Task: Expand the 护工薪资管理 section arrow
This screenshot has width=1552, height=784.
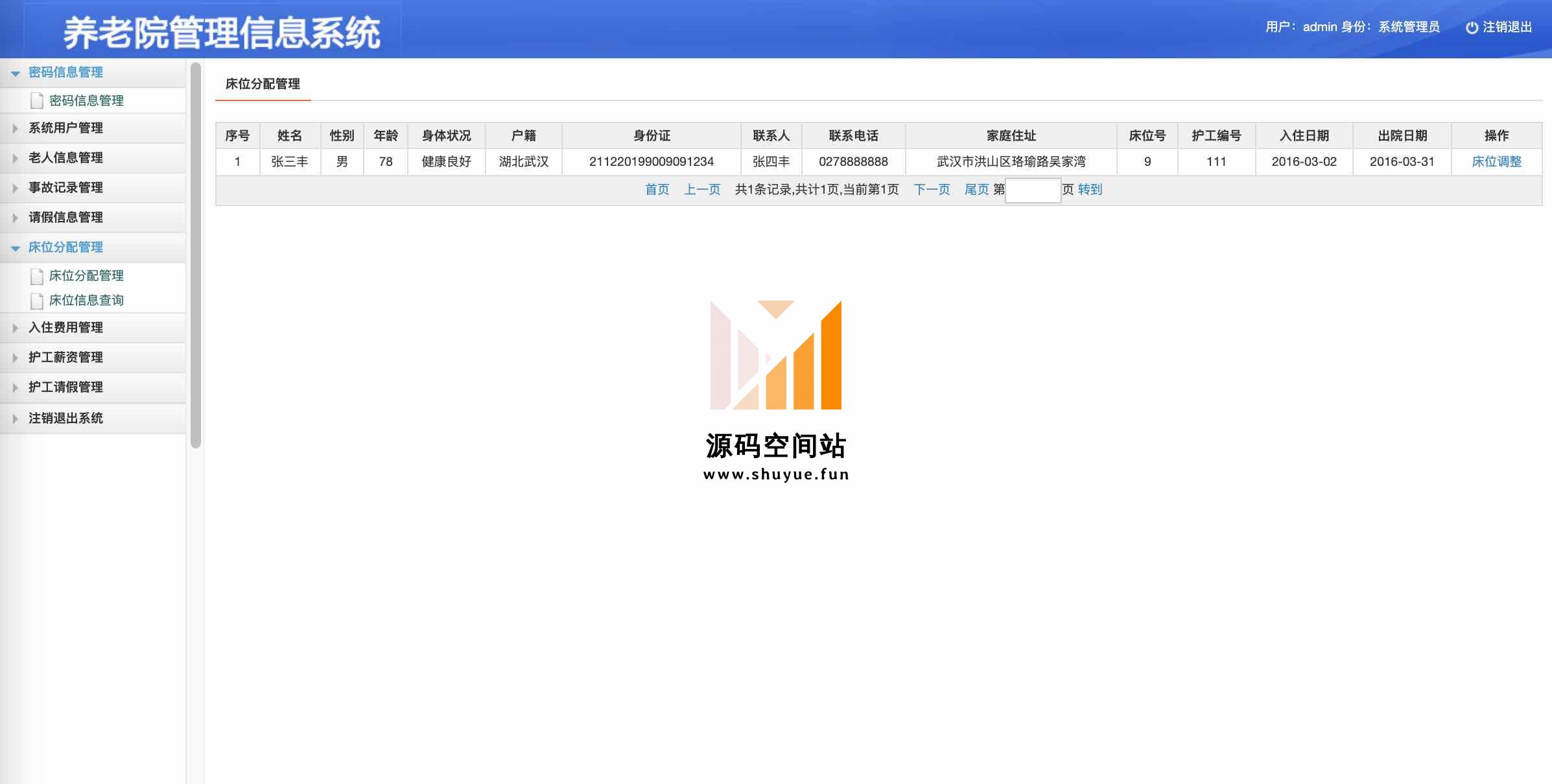Action: tap(16, 358)
